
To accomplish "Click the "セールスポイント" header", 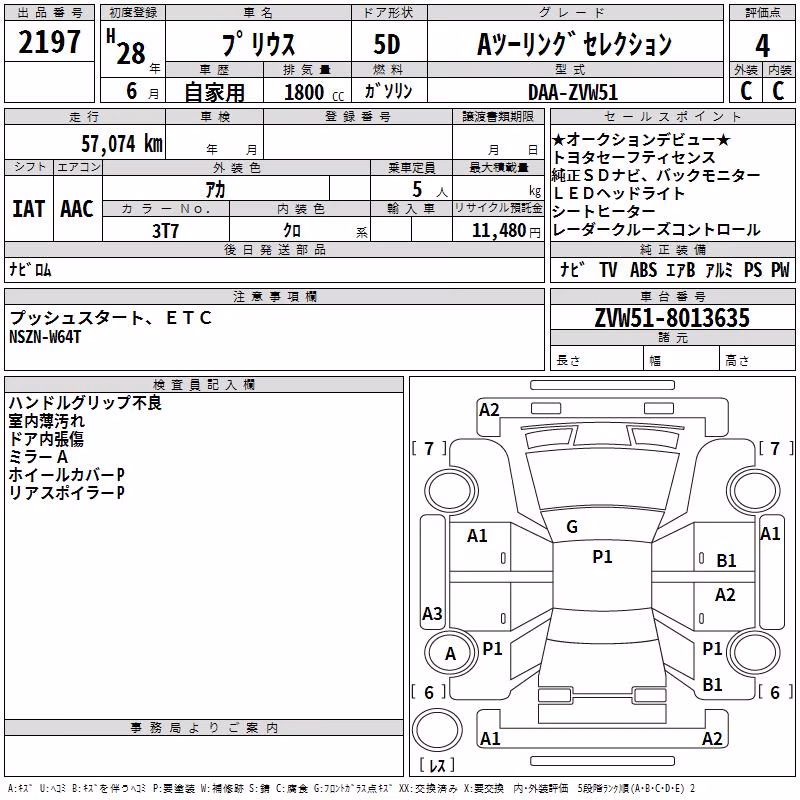I will (672, 116).
